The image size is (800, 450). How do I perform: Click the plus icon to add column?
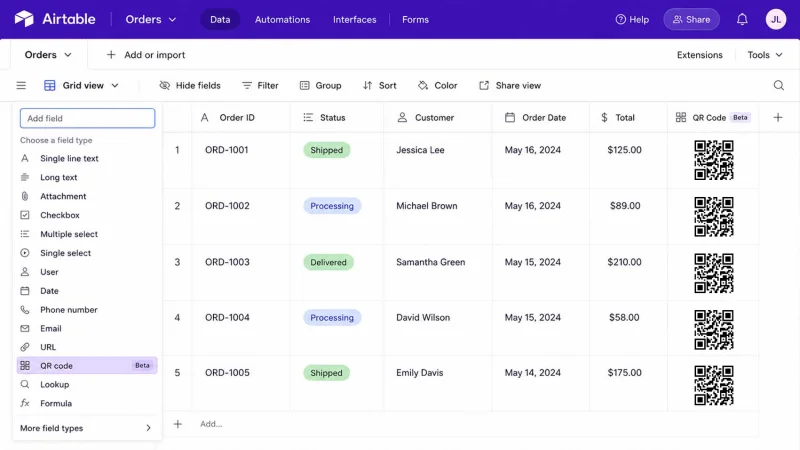click(x=778, y=118)
